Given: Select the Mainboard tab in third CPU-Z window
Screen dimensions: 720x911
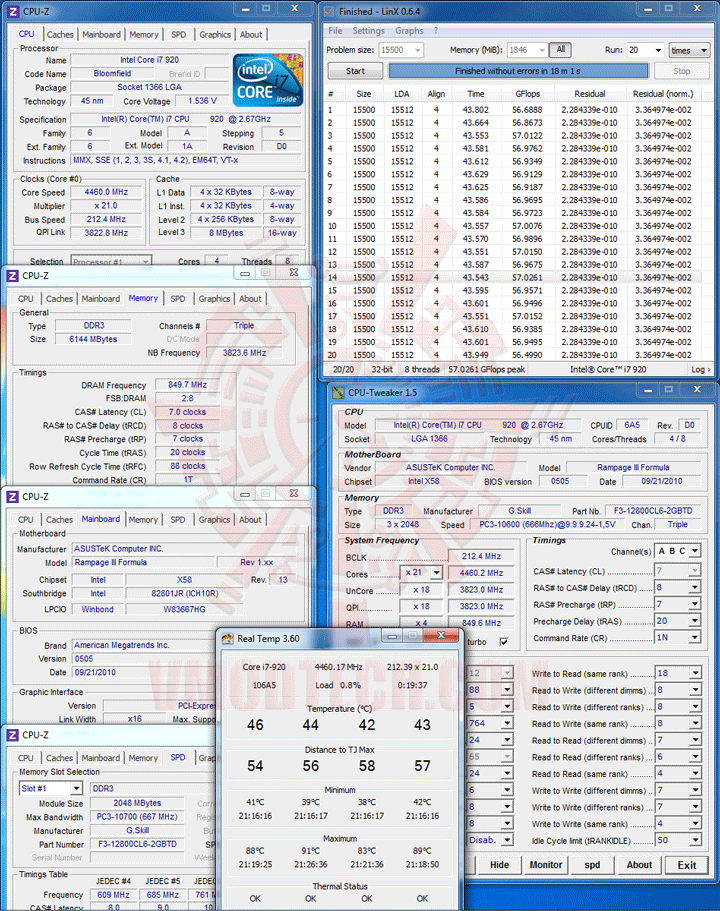Looking at the screenshot, I should [x=101, y=519].
